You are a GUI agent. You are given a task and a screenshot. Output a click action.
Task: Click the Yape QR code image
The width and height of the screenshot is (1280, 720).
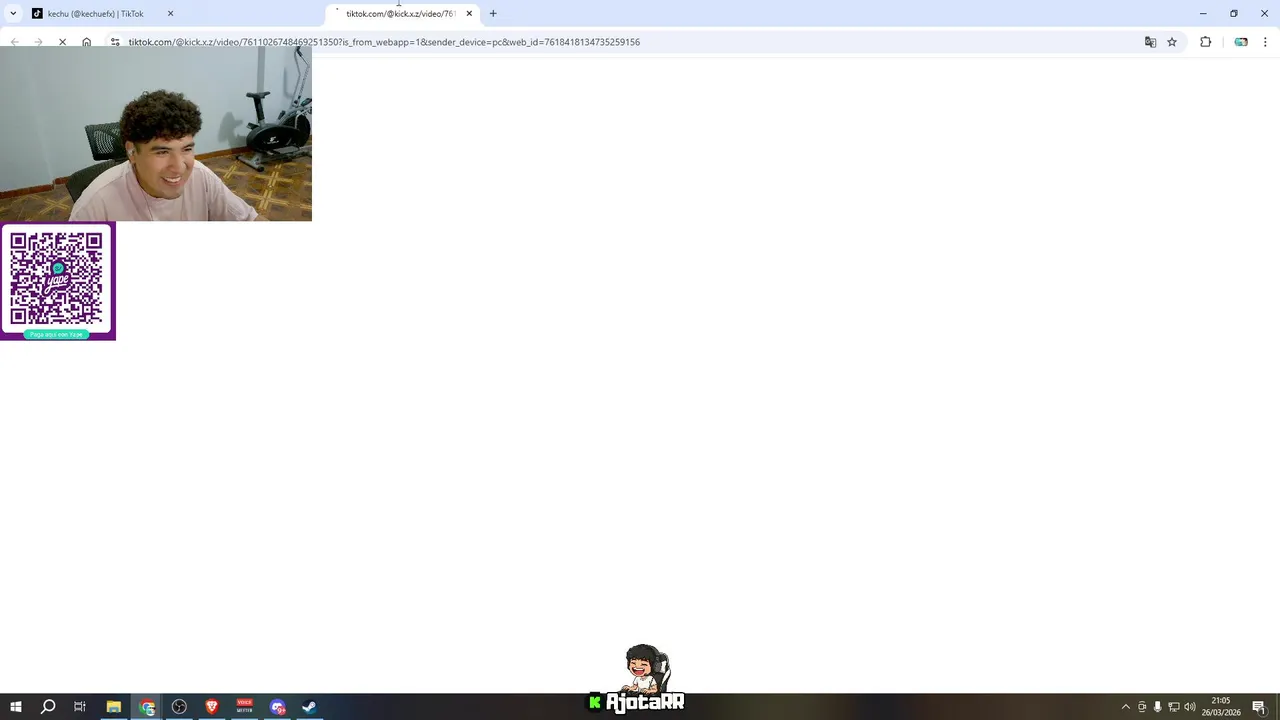click(57, 281)
